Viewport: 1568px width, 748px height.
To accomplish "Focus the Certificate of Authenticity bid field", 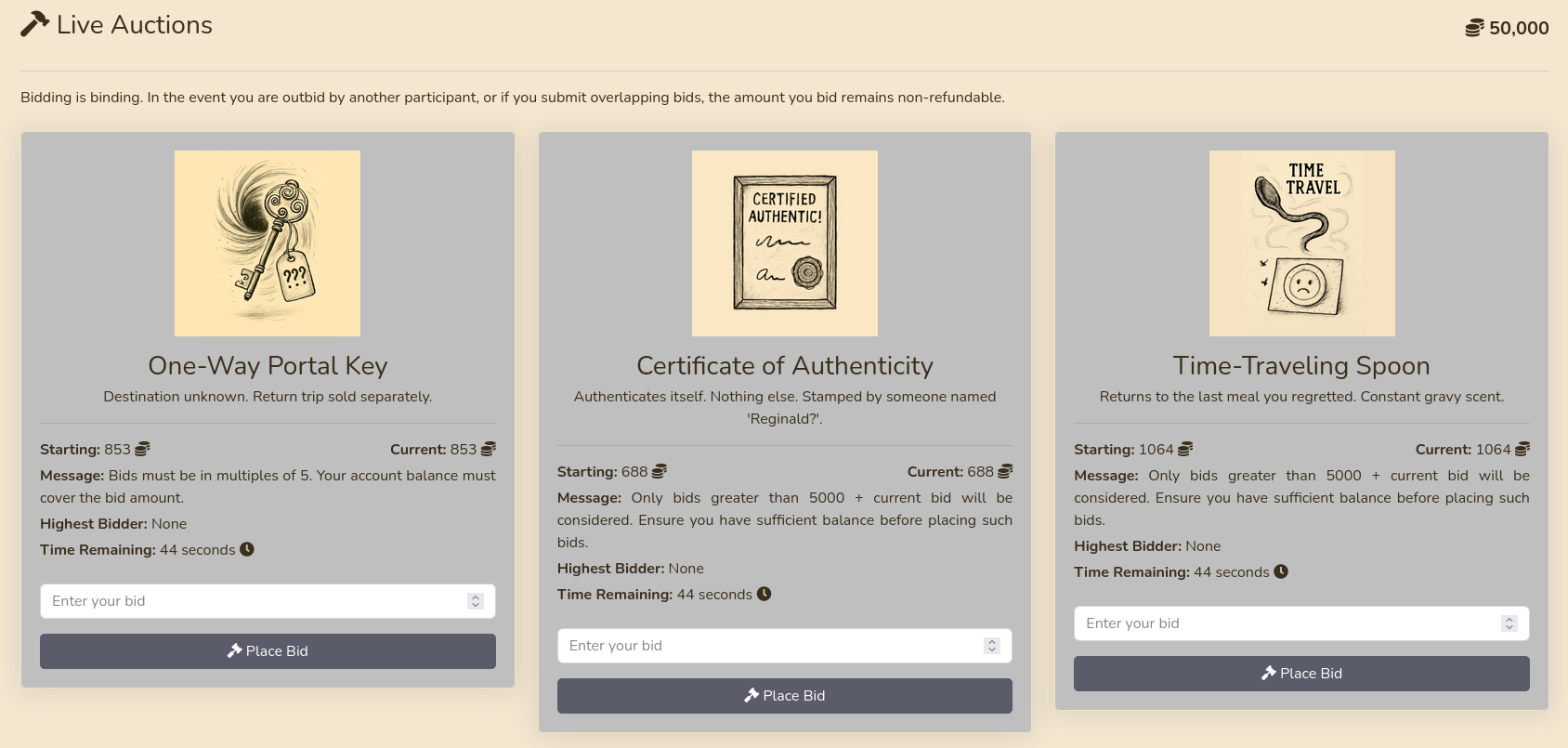I will coord(767,646).
